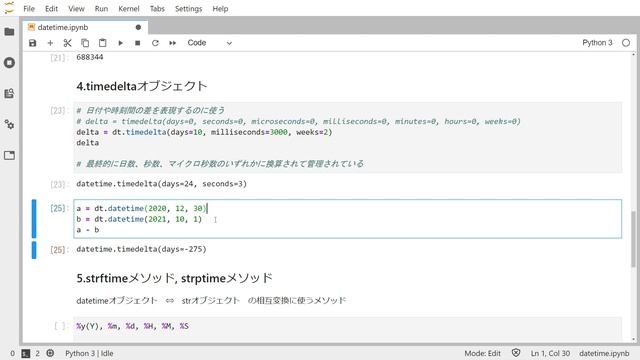Click the JupyterLab logo
Image resolution: width=640 pixels, height=360 pixels.
[x=9, y=8]
